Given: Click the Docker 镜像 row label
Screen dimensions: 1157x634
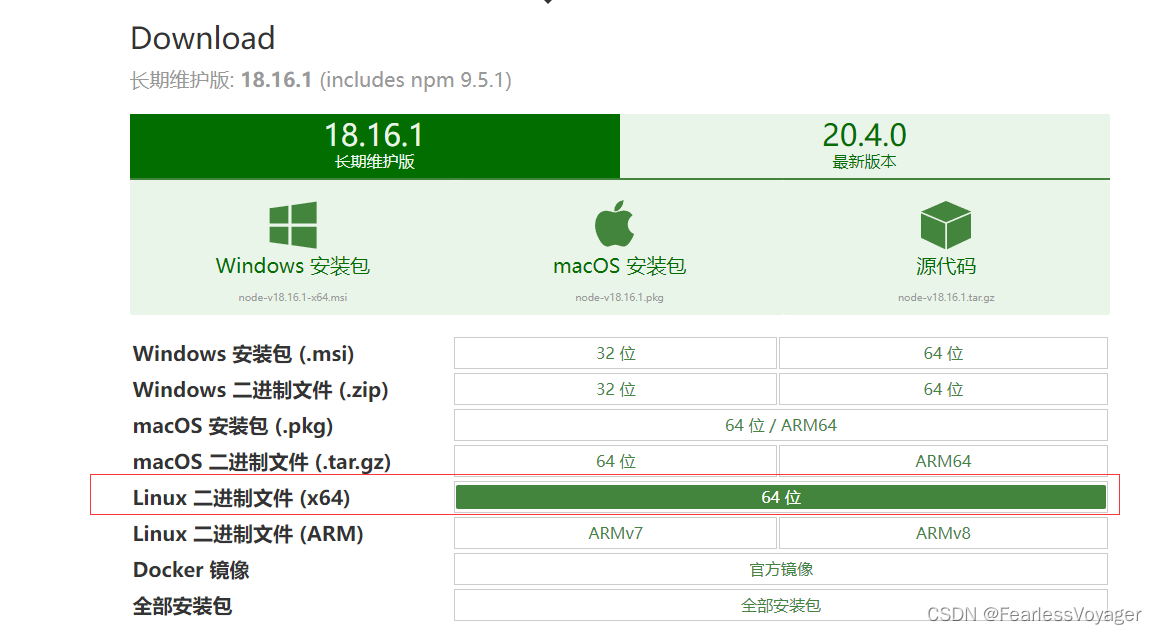Looking at the screenshot, I should [191, 570].
